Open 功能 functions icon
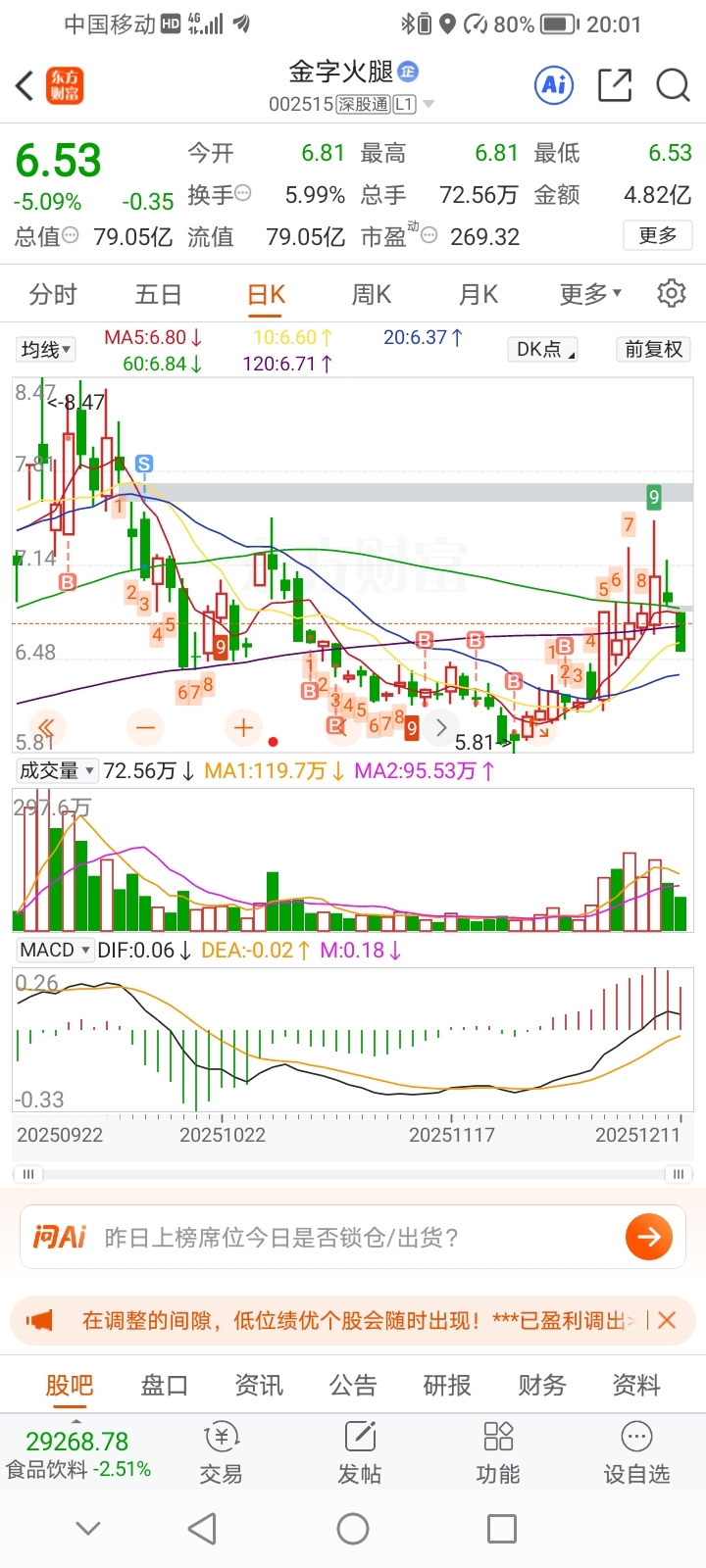 (498, 1453)
